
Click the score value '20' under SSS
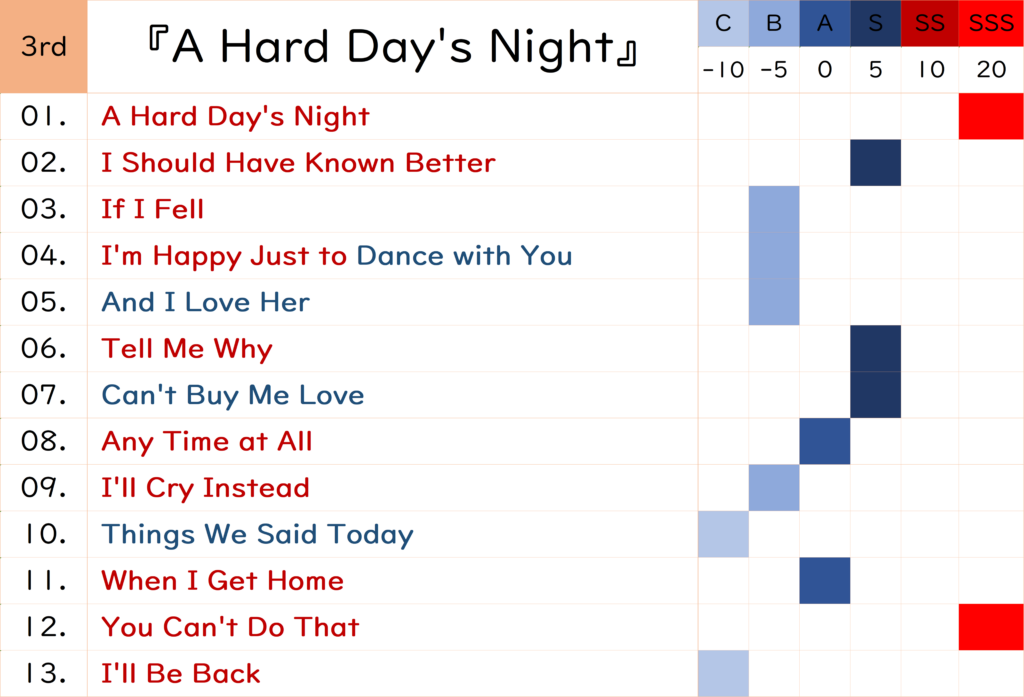click(x=991, y=71)
